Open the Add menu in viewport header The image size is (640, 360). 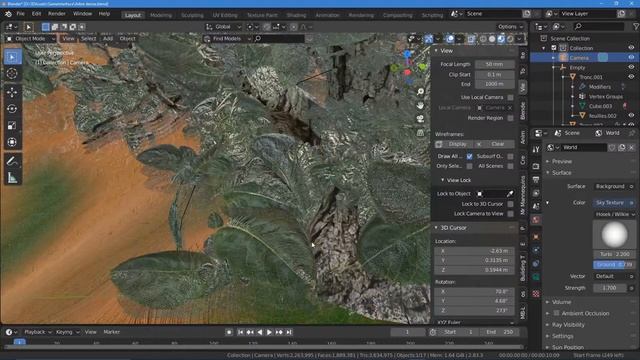click(x=108, y=39)
